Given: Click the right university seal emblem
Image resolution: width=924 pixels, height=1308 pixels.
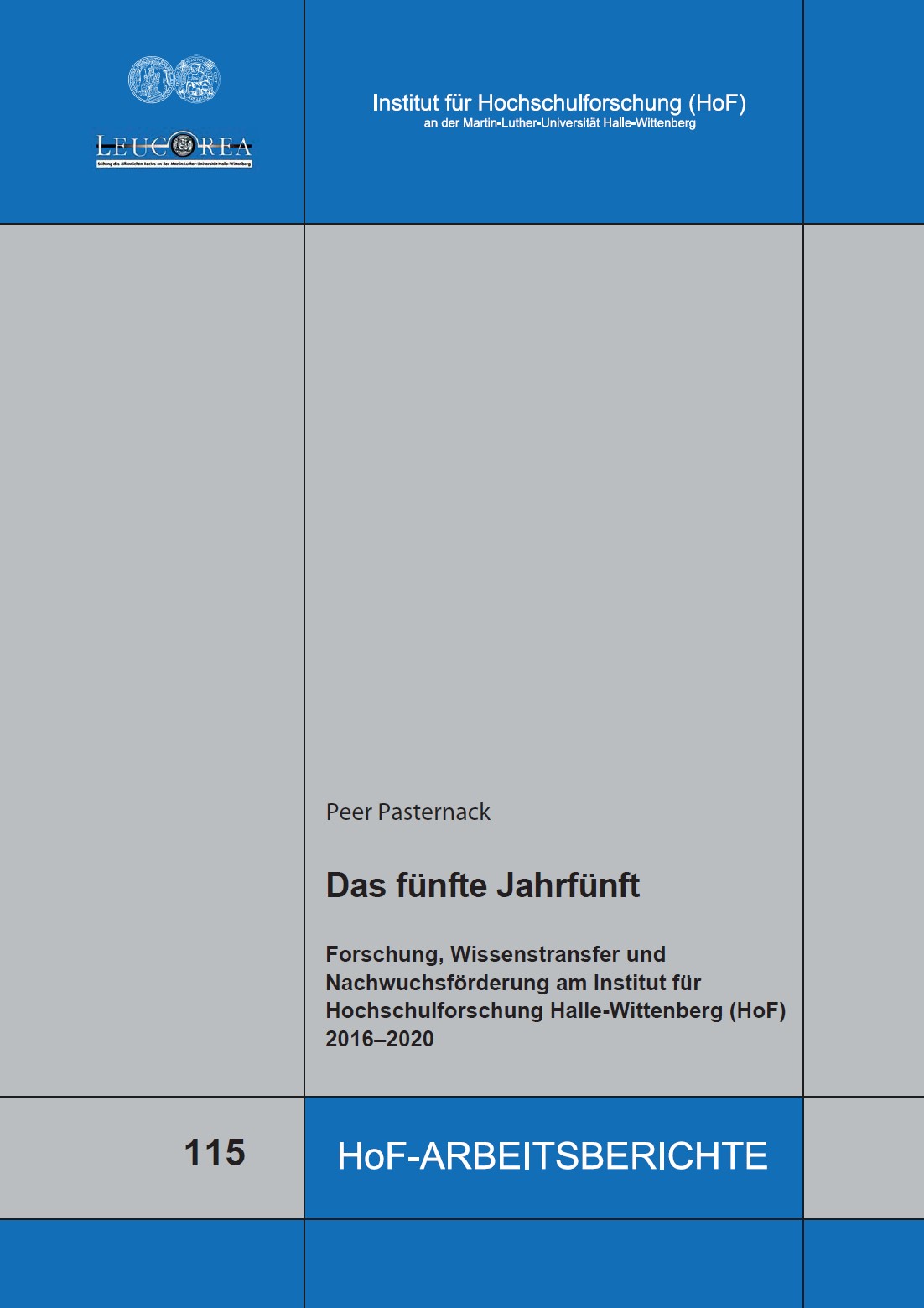Looking at the screenshot, I should [x=197, y=80].
